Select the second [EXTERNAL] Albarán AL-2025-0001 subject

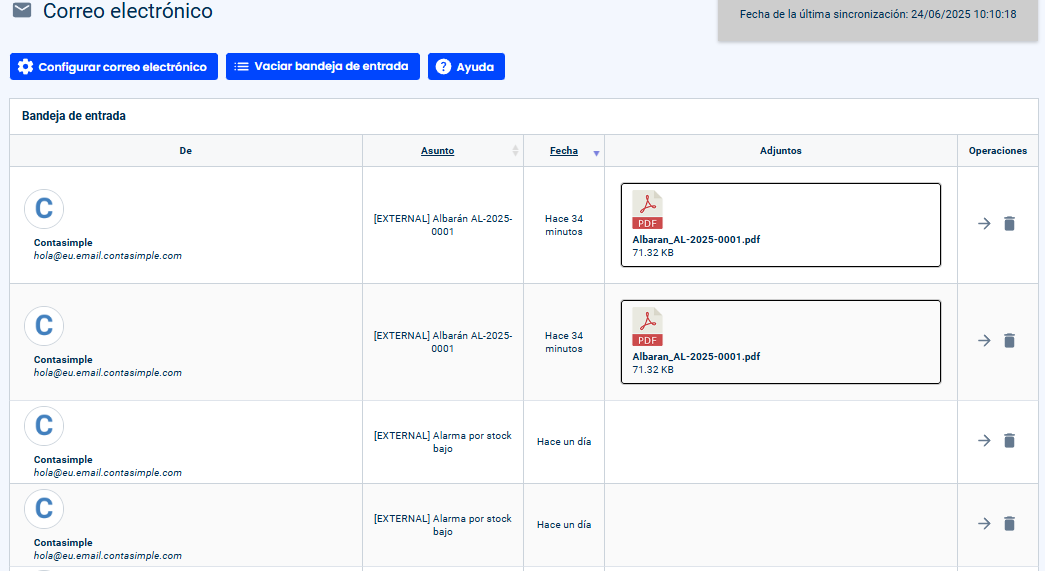(443, 342)
